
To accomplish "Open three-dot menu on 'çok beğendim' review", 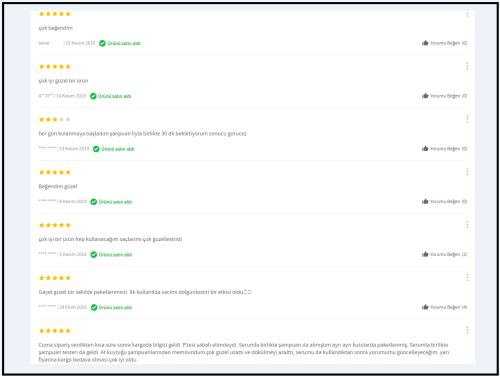I will coord(467,14).
